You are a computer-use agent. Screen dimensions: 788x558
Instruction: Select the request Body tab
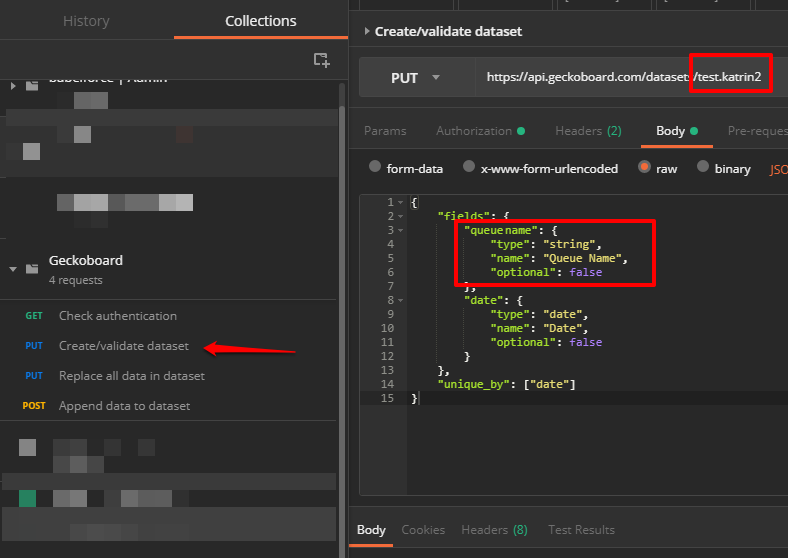[676, 131]
